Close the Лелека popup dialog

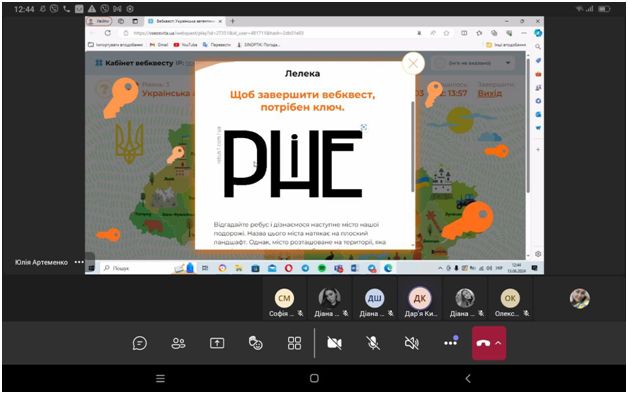pyautogui.click(x=413, y=63)
